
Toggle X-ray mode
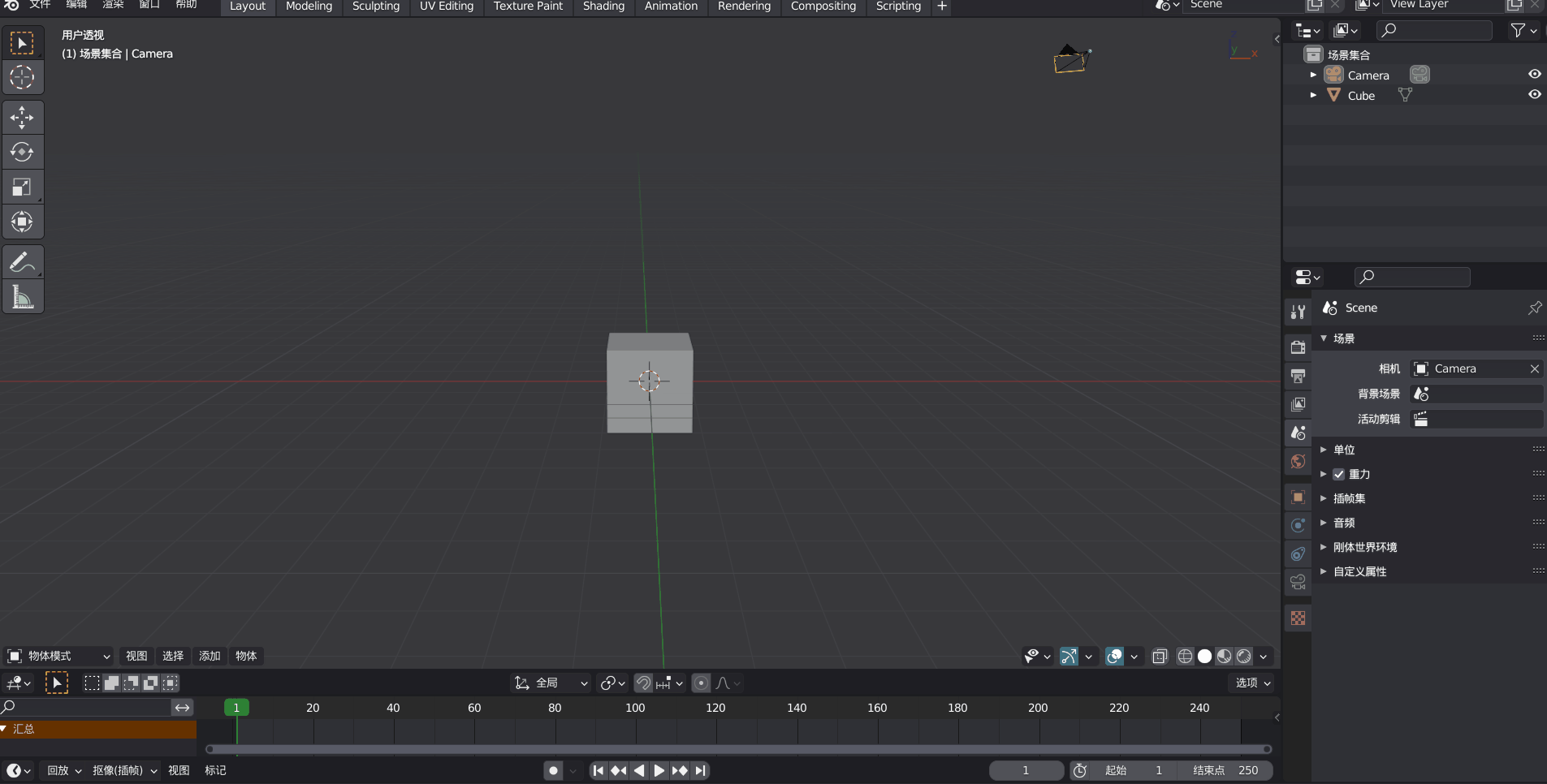coord(1160,656)
